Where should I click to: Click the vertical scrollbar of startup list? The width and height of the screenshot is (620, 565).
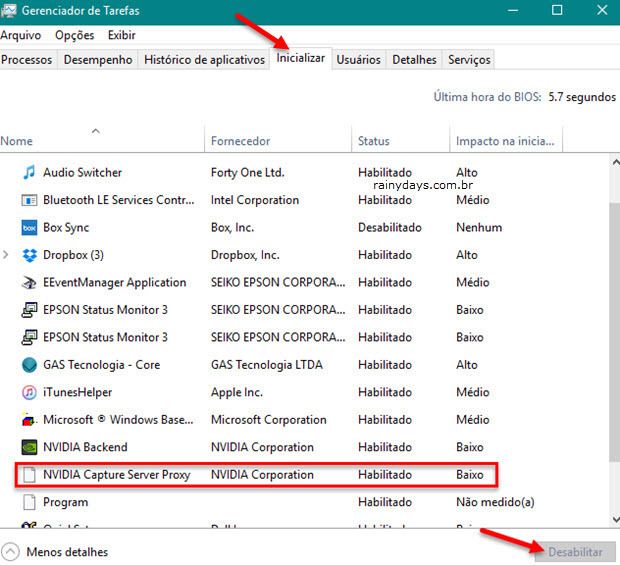pyautogui.click(x=612, y=300)
